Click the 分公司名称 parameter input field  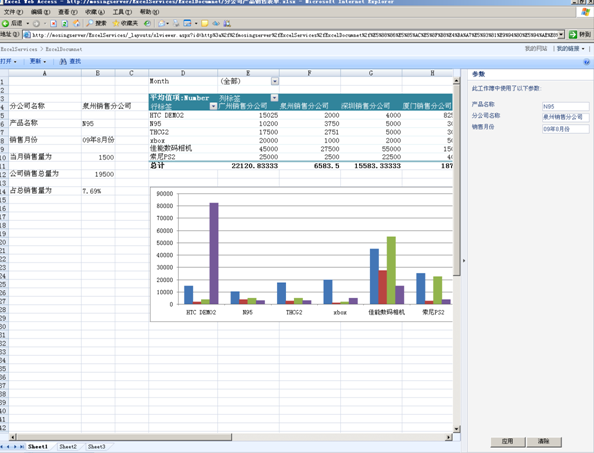566,117
